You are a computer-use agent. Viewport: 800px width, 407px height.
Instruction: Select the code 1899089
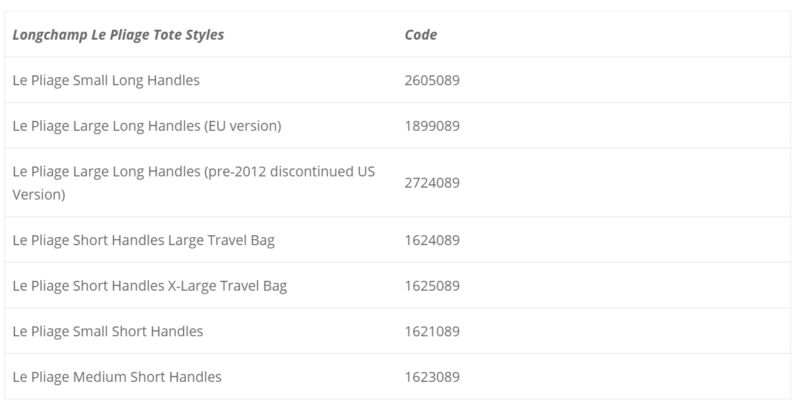pyautogui.click(x=432, y=126)
